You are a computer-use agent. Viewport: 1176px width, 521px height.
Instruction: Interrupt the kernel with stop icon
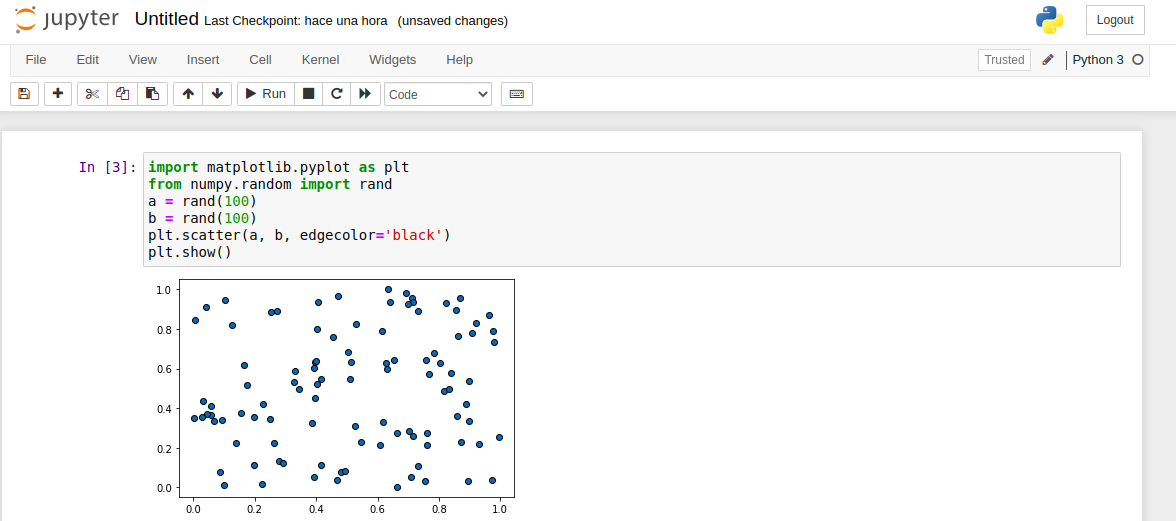(x=309, y=94)
